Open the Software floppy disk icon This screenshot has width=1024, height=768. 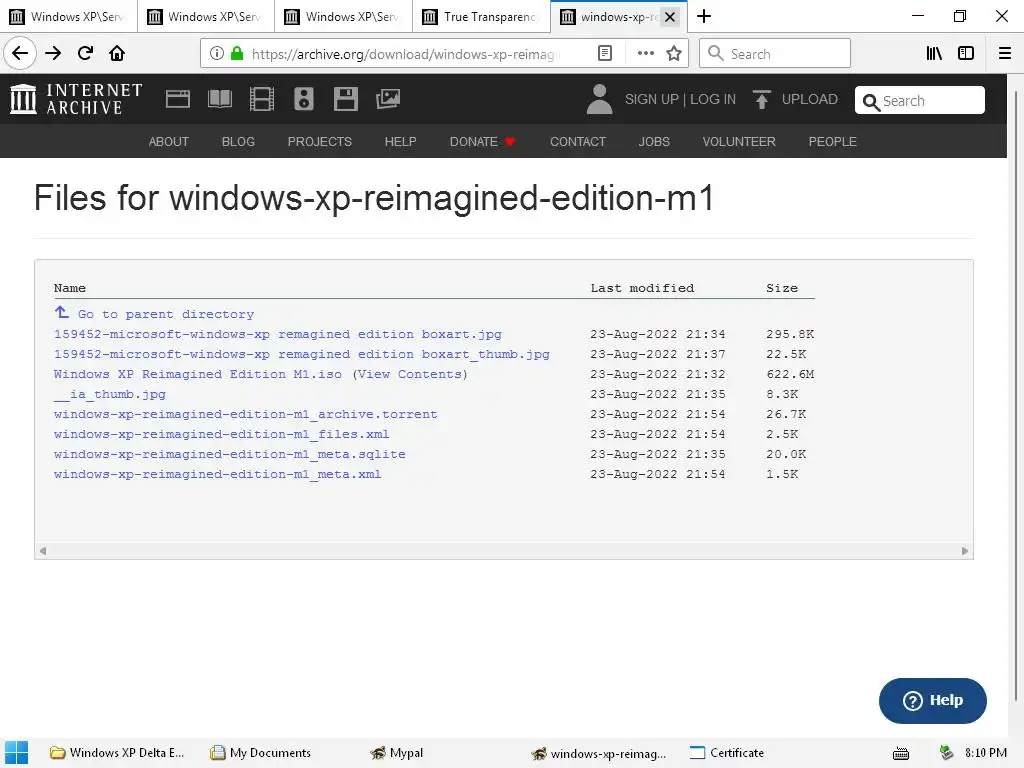[345, 99]
